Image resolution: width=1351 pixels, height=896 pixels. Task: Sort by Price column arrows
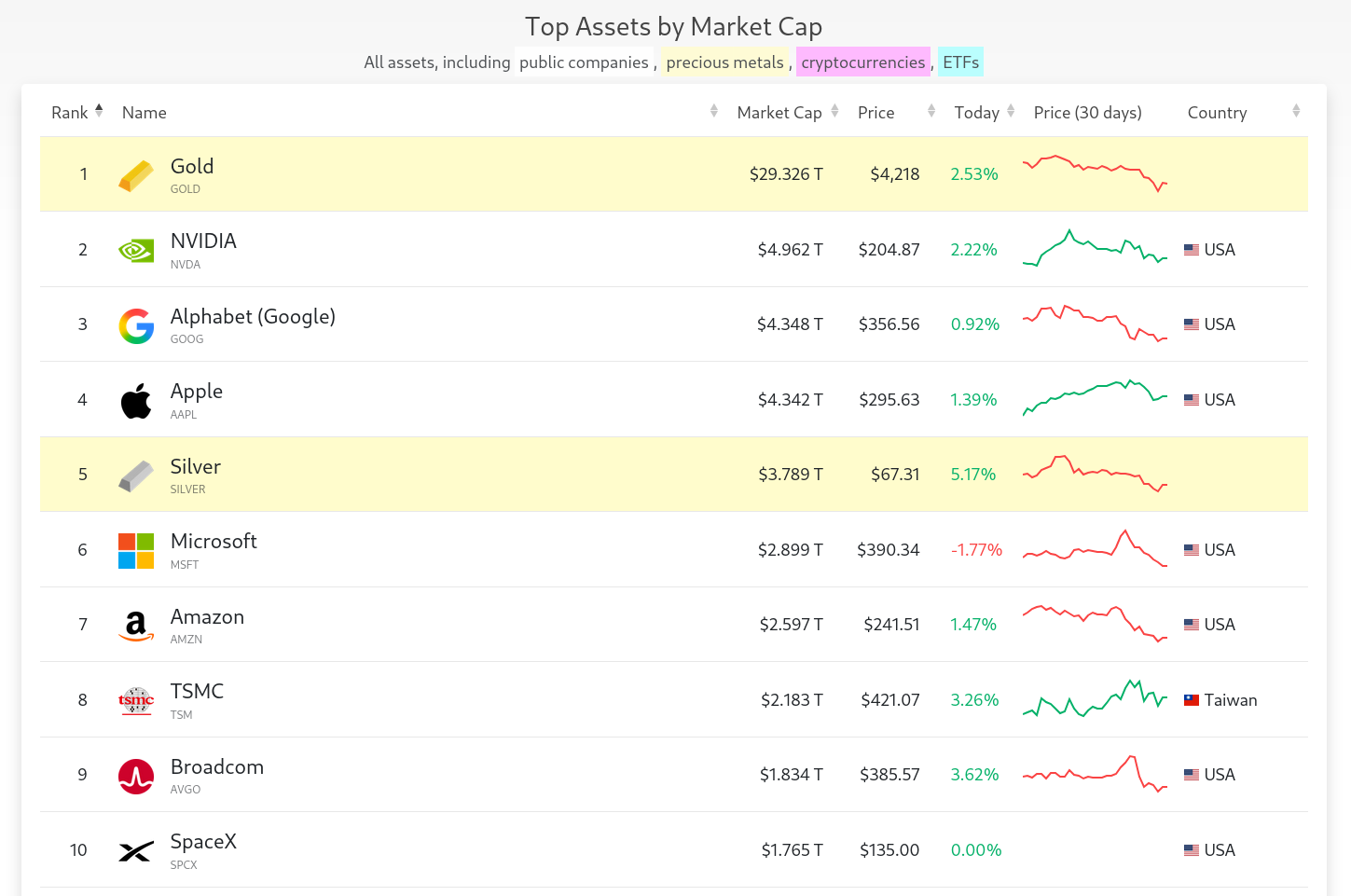[x=931, y=111]
